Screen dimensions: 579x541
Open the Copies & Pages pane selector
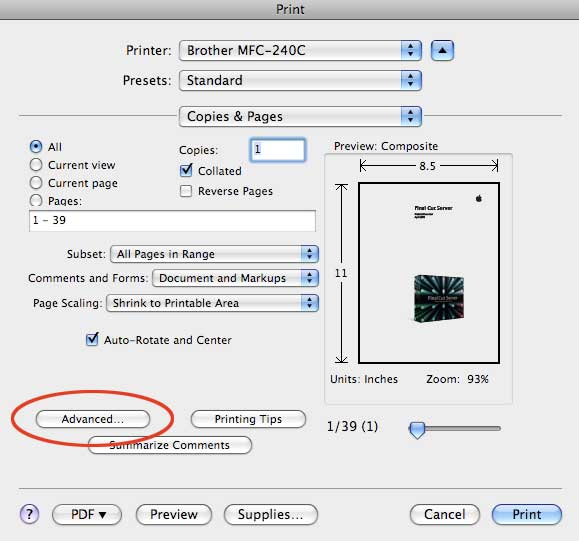click(x=300, y=117)
